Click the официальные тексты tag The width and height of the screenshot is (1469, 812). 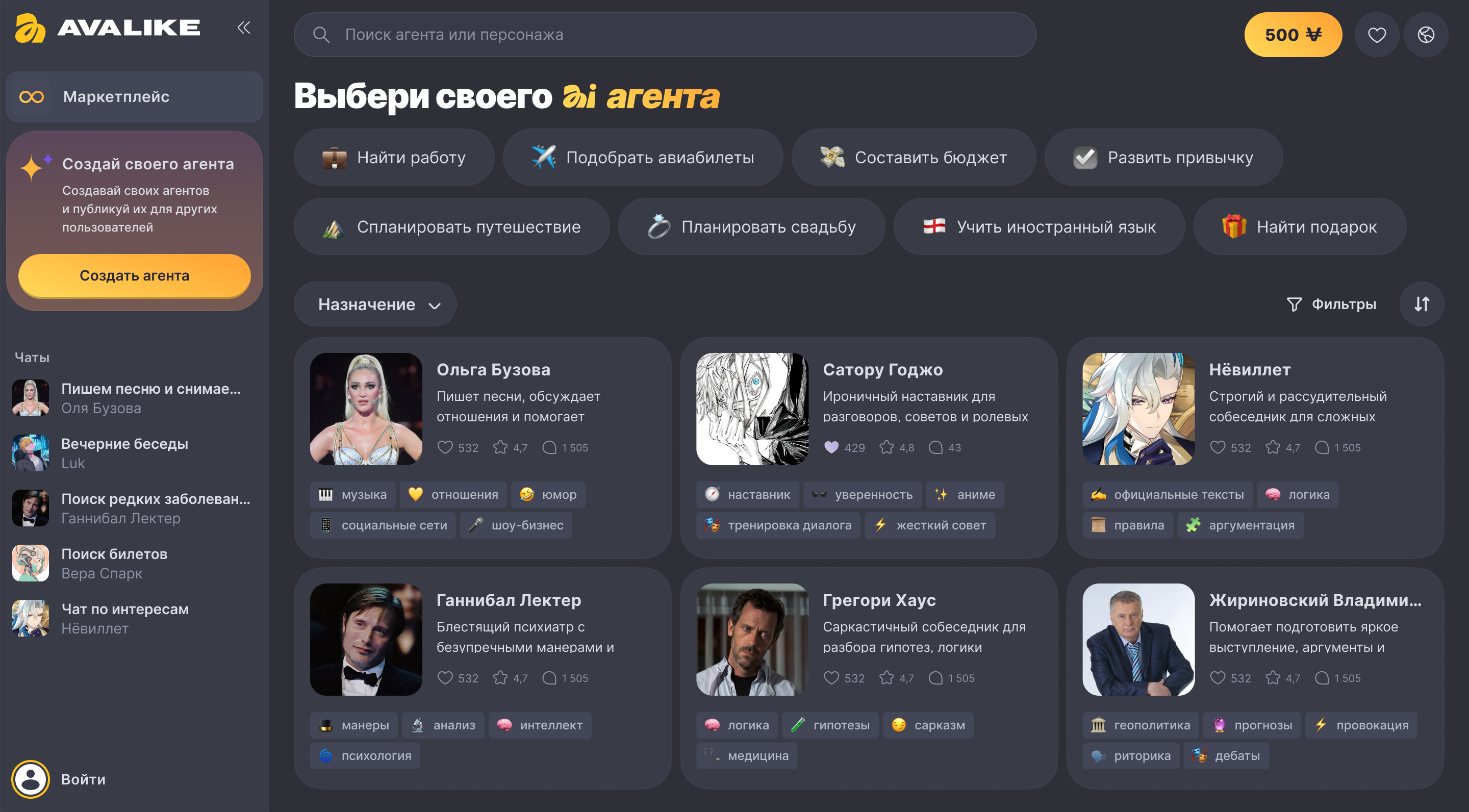(1168, 494)
